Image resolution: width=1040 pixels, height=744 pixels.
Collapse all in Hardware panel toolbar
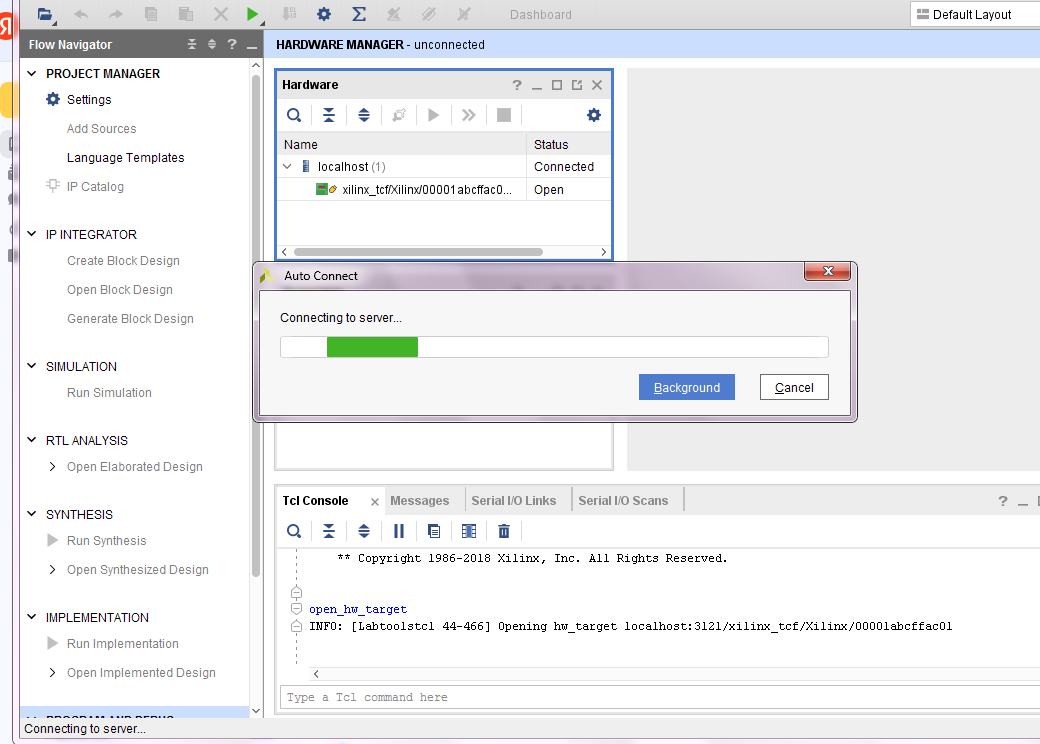pyautogui.click(x=329, y=115)
